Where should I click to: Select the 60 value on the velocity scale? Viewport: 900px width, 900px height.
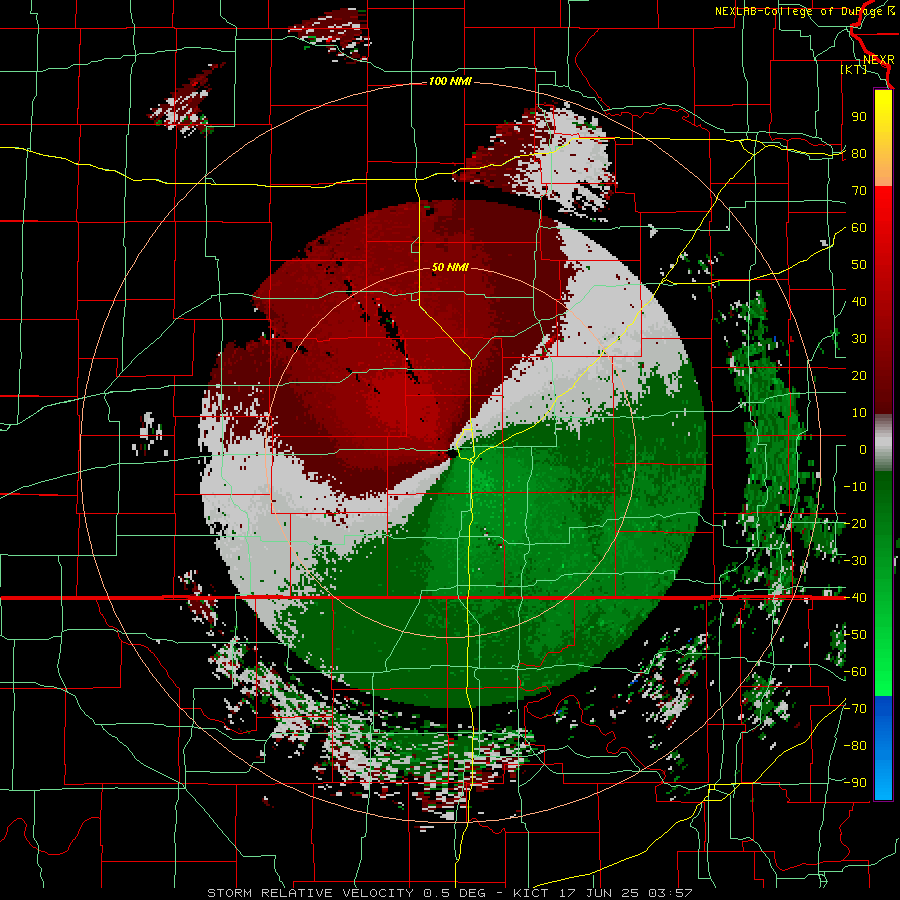click(859, 227)
